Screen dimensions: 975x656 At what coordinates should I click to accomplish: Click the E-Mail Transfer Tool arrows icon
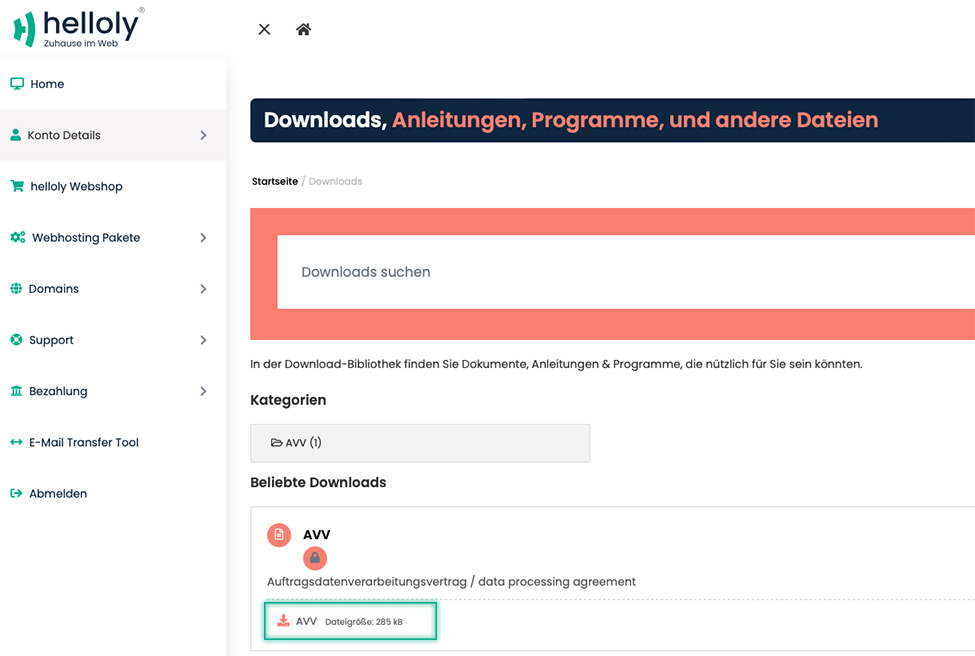(16, 442)
